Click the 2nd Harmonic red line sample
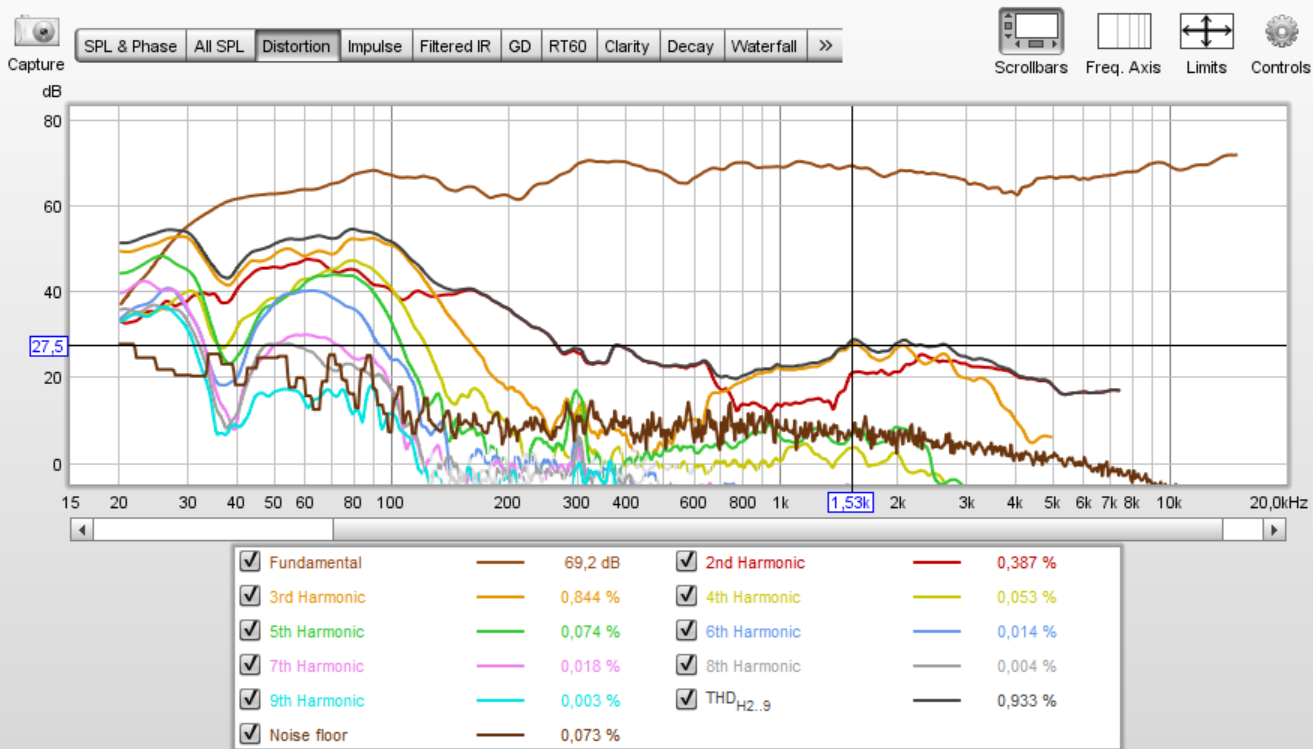Screen dimensions: 1313x749 point(936,563)
